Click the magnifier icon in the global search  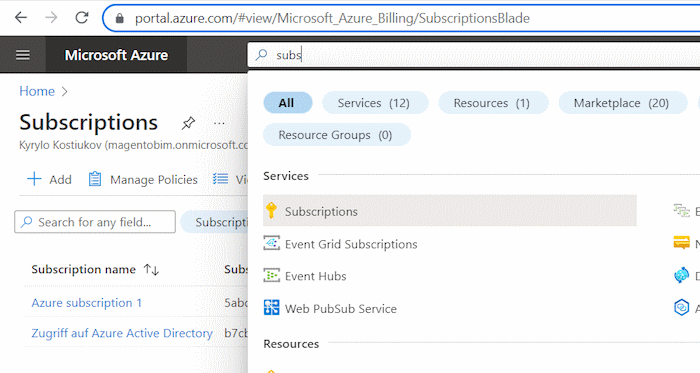point(262,54)
